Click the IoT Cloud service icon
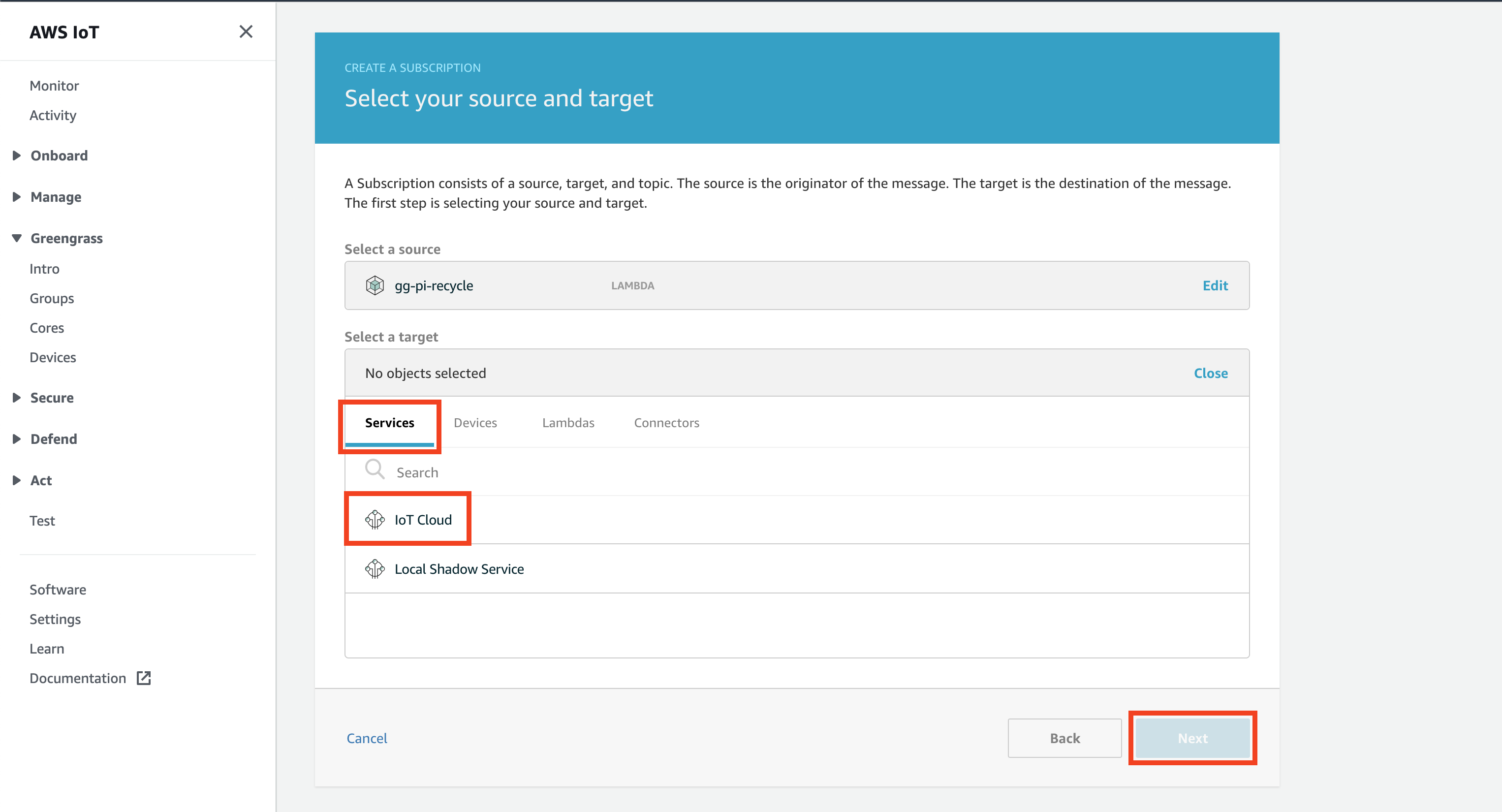Screen dimensions: 1502x812 pos(375,519)
